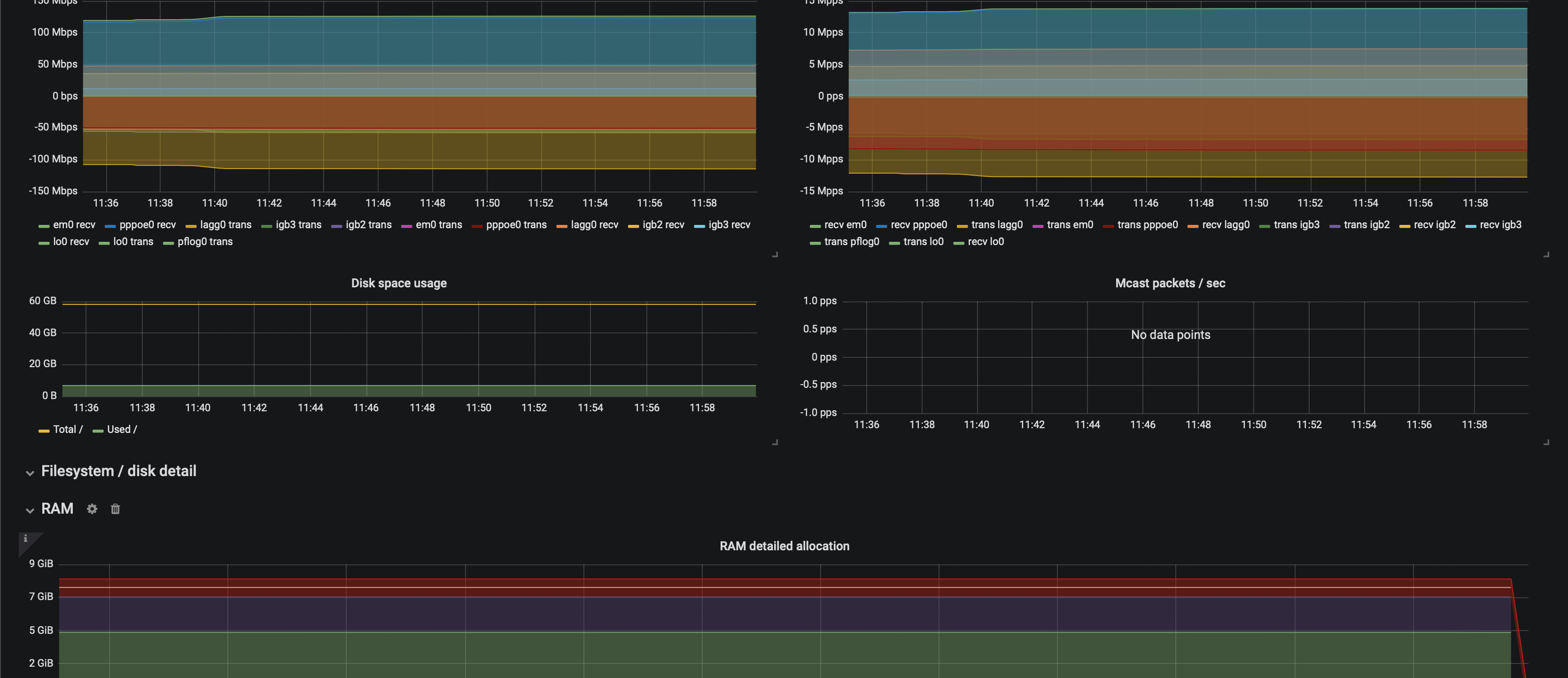Viewport: 1568px width, 678px height.
Task: Open RAM detailed allocation panel title menu
Action: coord(784,546)
